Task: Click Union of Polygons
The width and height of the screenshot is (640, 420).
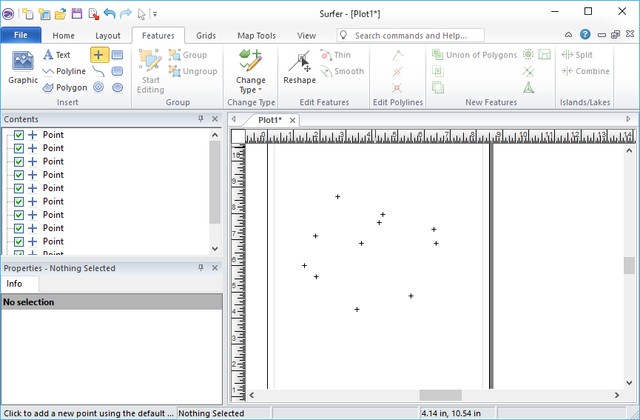Action: click(475, 55)
